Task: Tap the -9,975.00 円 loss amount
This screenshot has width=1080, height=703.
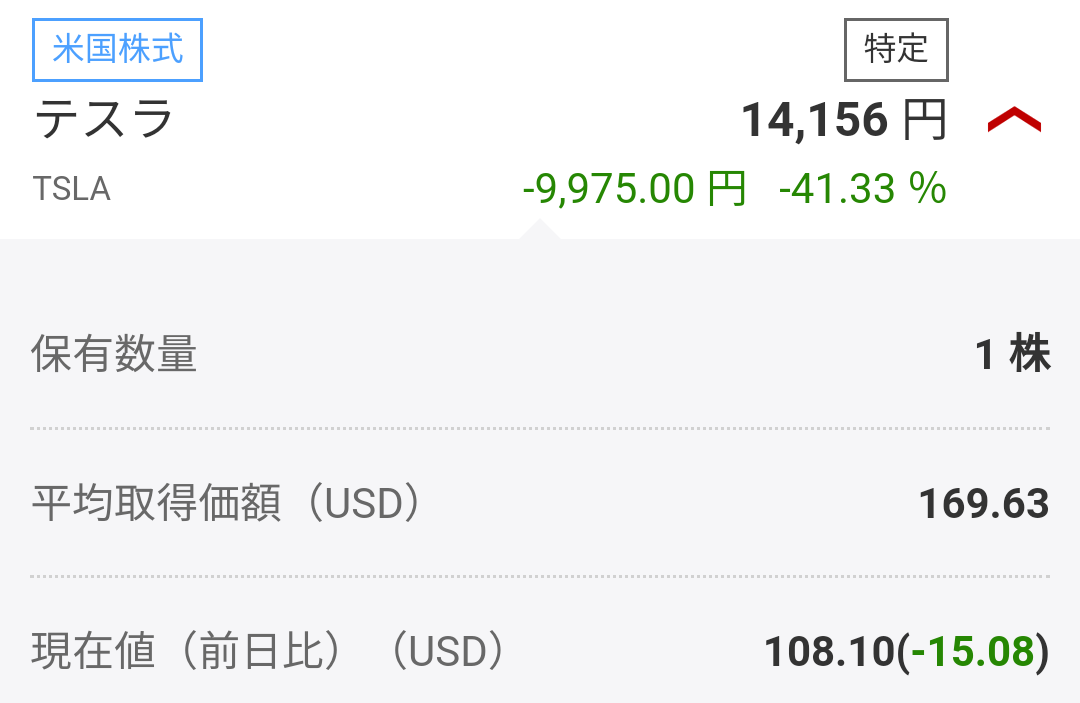Action: (610, 188)
